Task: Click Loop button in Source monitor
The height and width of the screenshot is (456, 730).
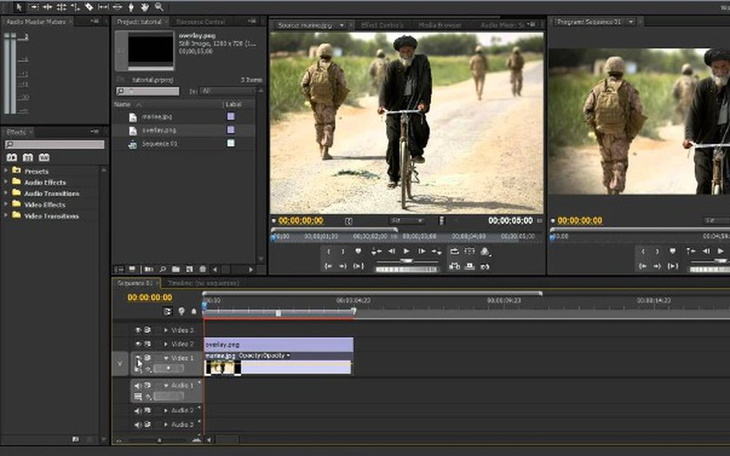Action: click(x=454, y=252)
